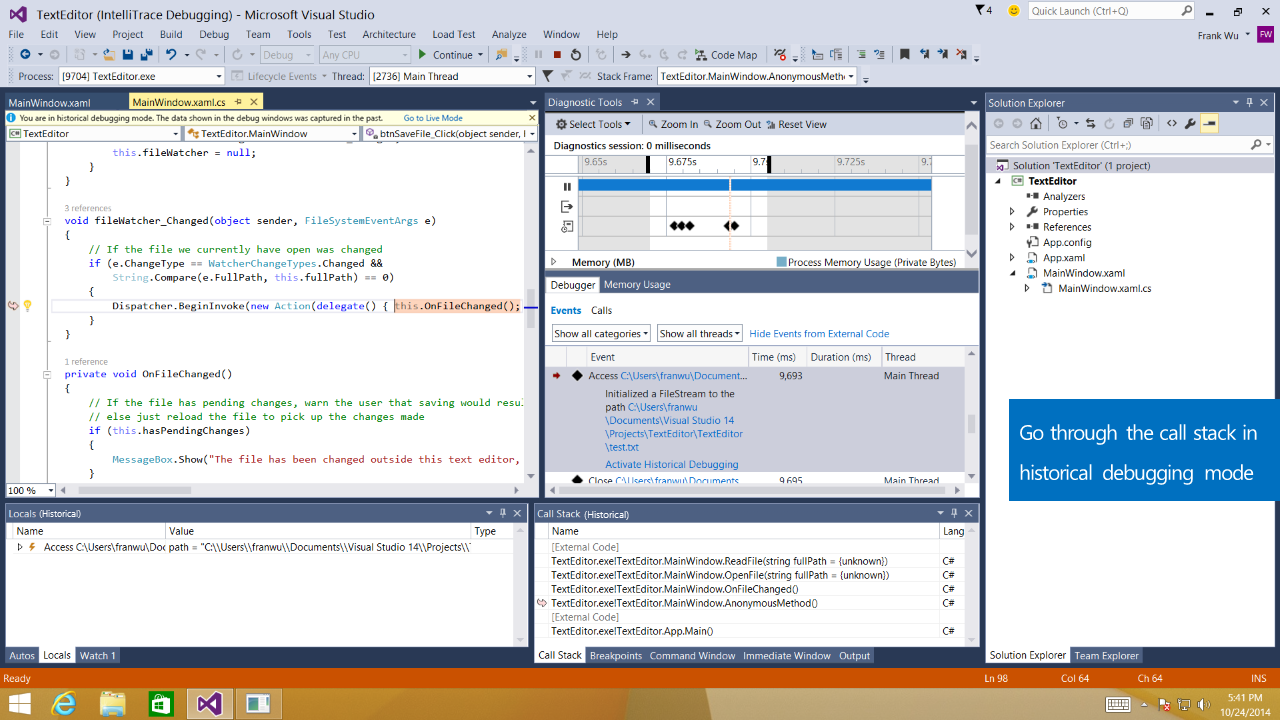The image size is (1280, 720).
Task: Switch to the MainWindow.xaml editor tab
Action: click(x=49, y=102)
